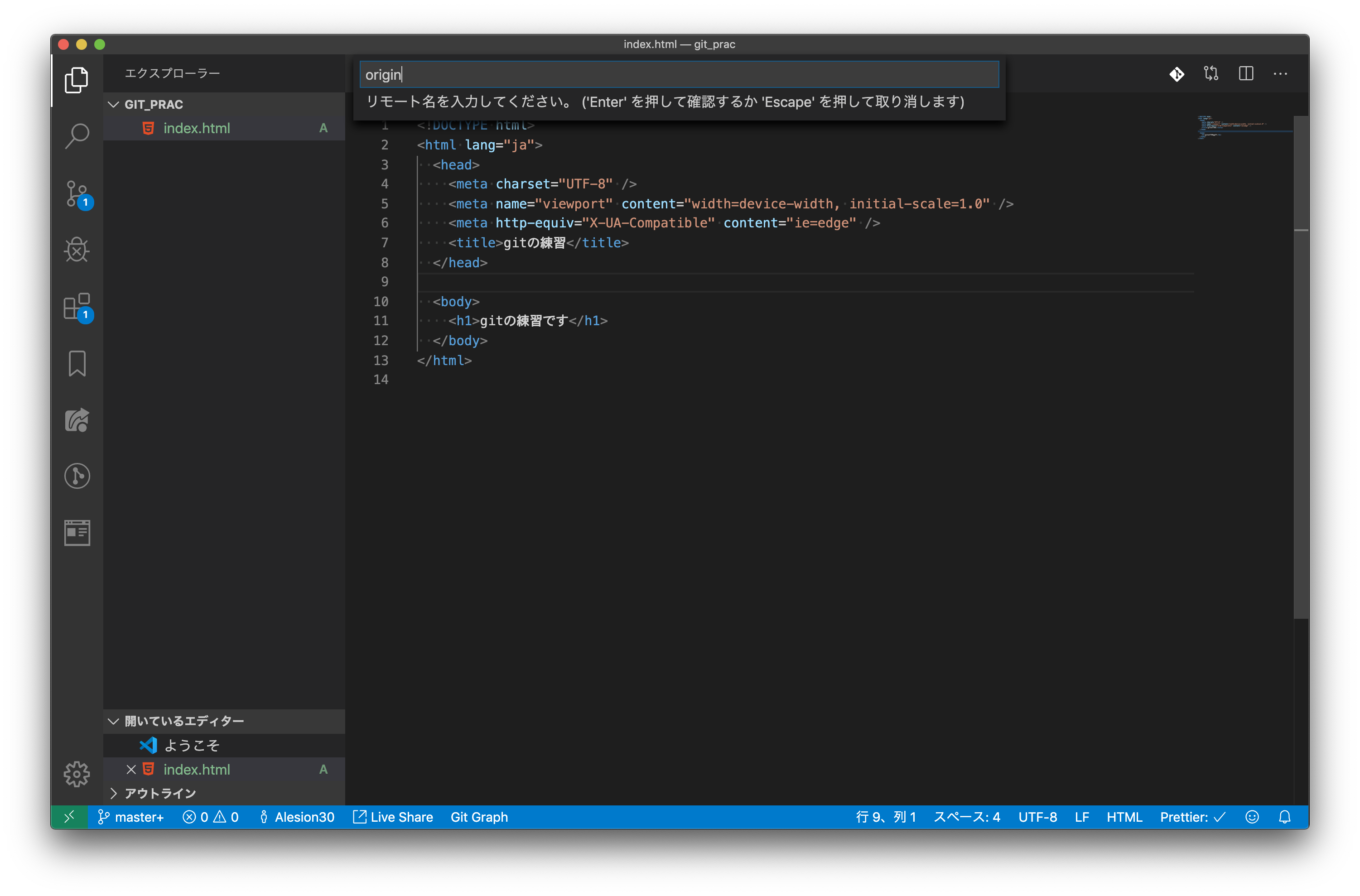Click the Alesion30 account status item
The width and height of the screenshot is (1360, 896).
click(297, 817)
